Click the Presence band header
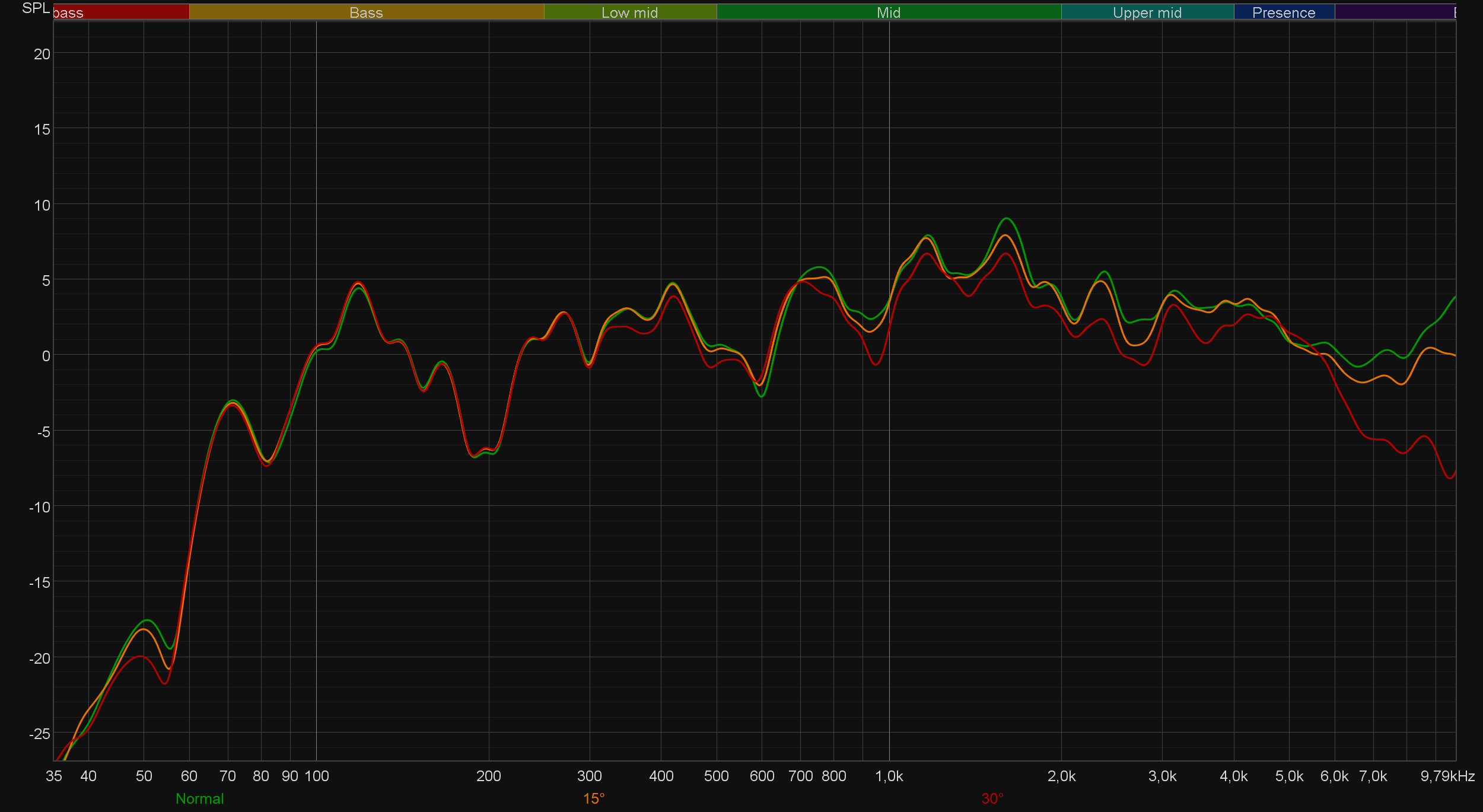The image size is (1483, 812). [1283, 12]
